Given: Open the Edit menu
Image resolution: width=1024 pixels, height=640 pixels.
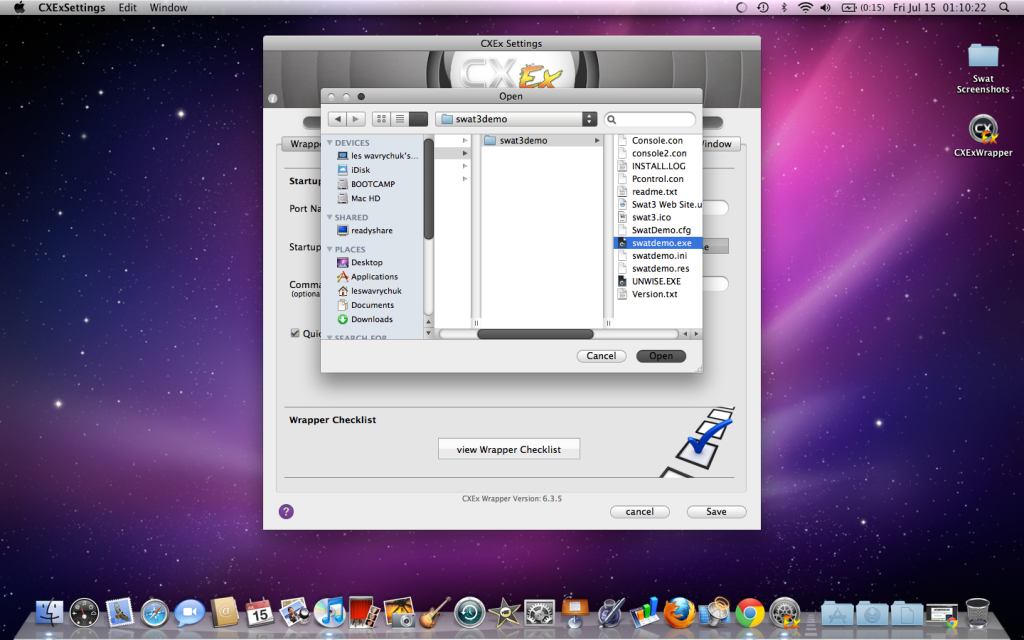Looking at the screenshot, I should tap(127, 7).
